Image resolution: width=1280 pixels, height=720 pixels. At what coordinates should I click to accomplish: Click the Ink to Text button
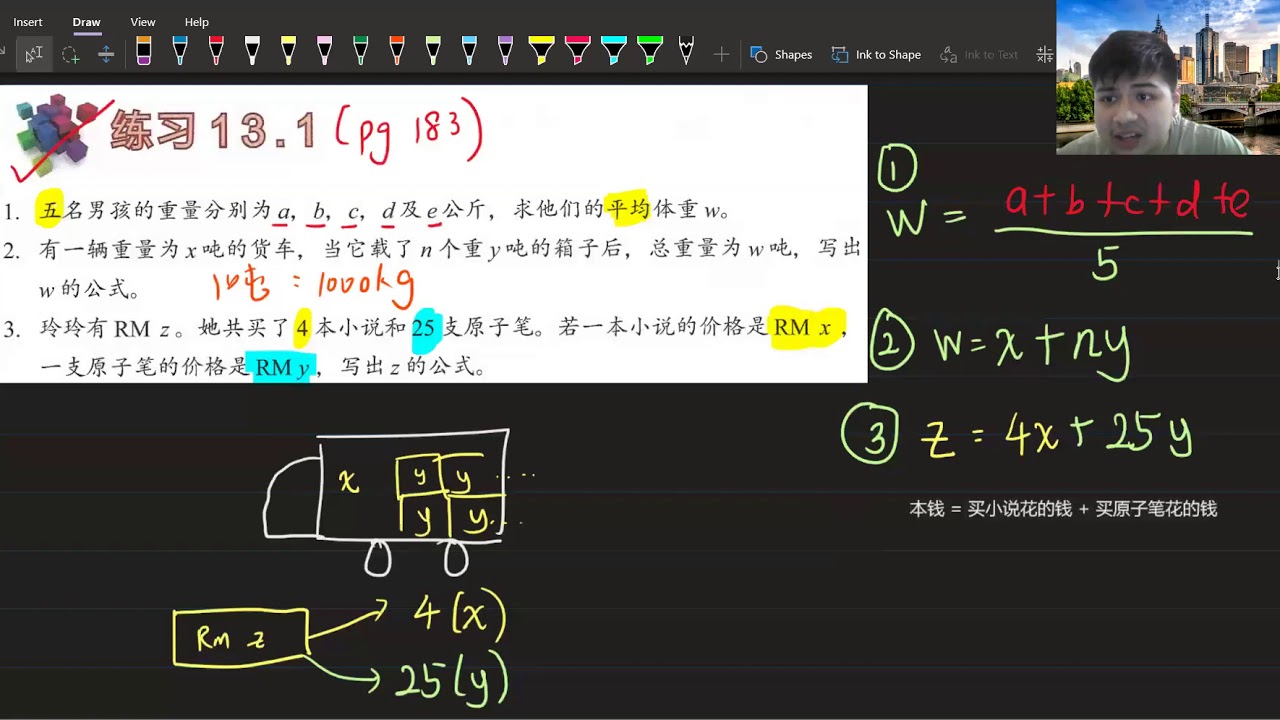point(979,54)
